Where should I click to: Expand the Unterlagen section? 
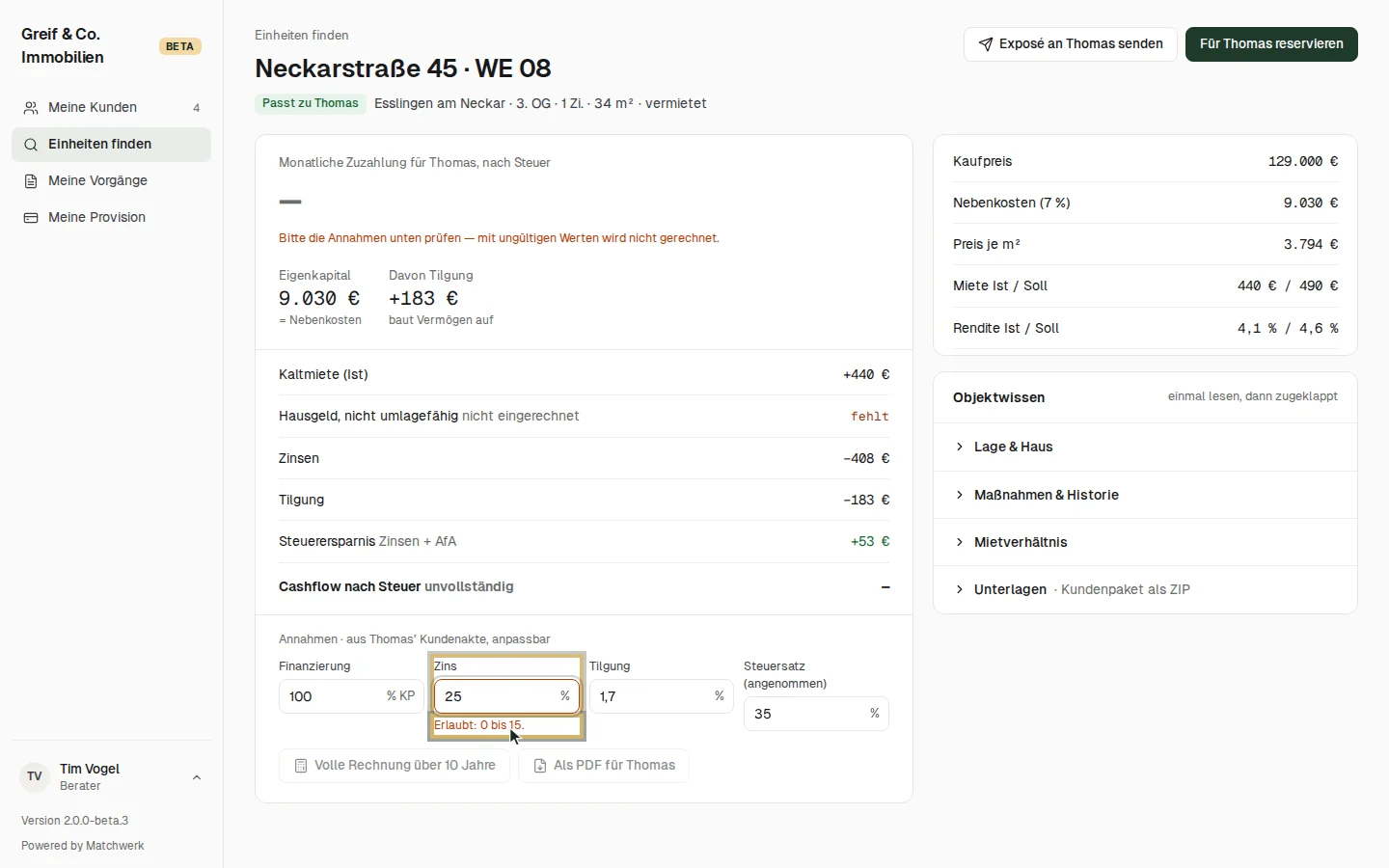click(1145, 589)
